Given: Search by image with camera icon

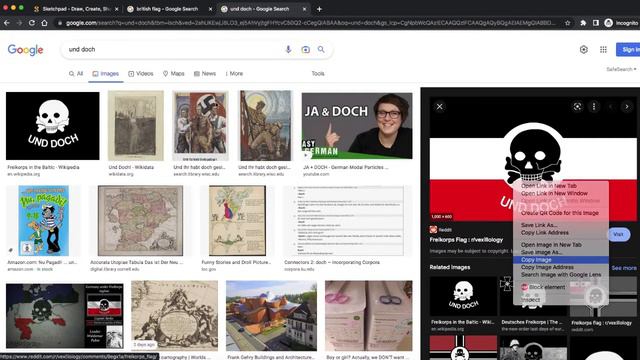Looking at the screenshot, I should (x=305, y=49).
